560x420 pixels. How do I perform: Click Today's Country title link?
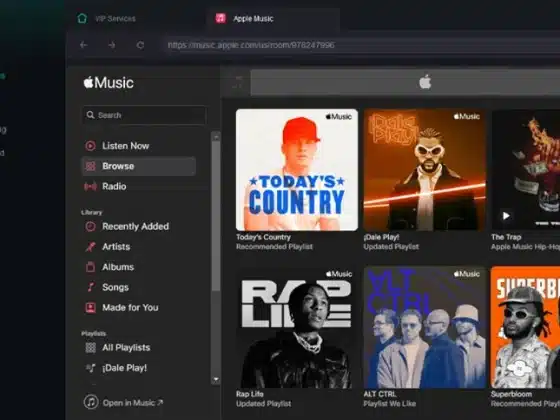click(264, 237)
